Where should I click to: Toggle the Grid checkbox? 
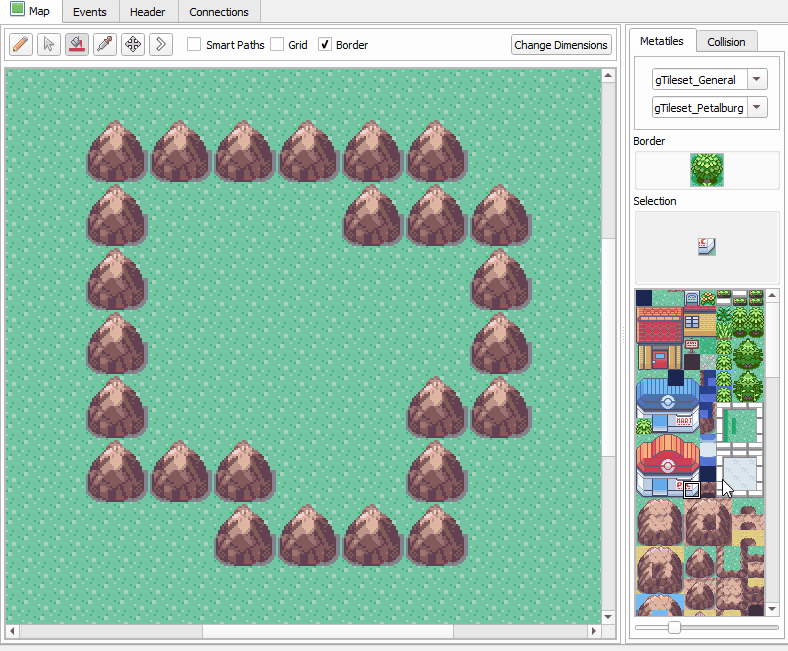(x=277, y=45)
